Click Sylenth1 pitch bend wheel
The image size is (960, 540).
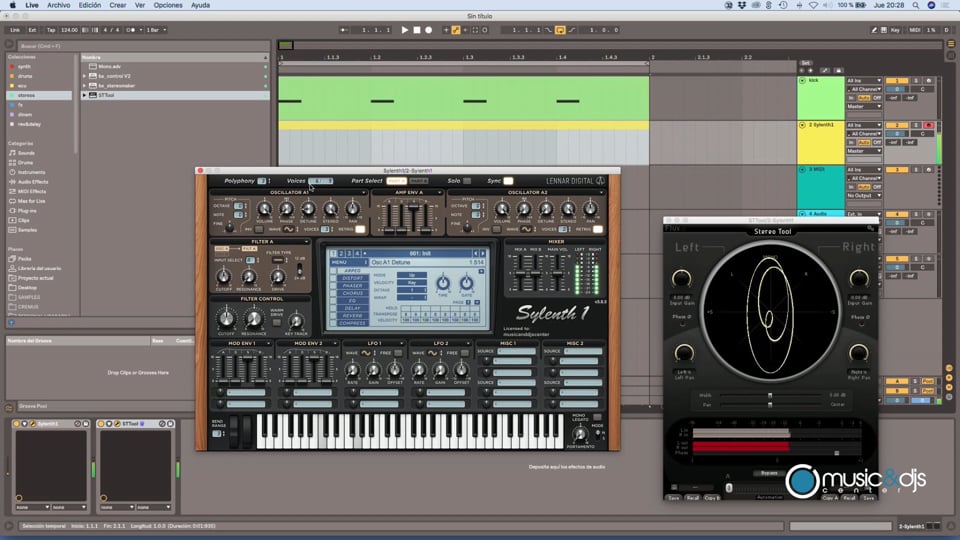coord(233,430)
